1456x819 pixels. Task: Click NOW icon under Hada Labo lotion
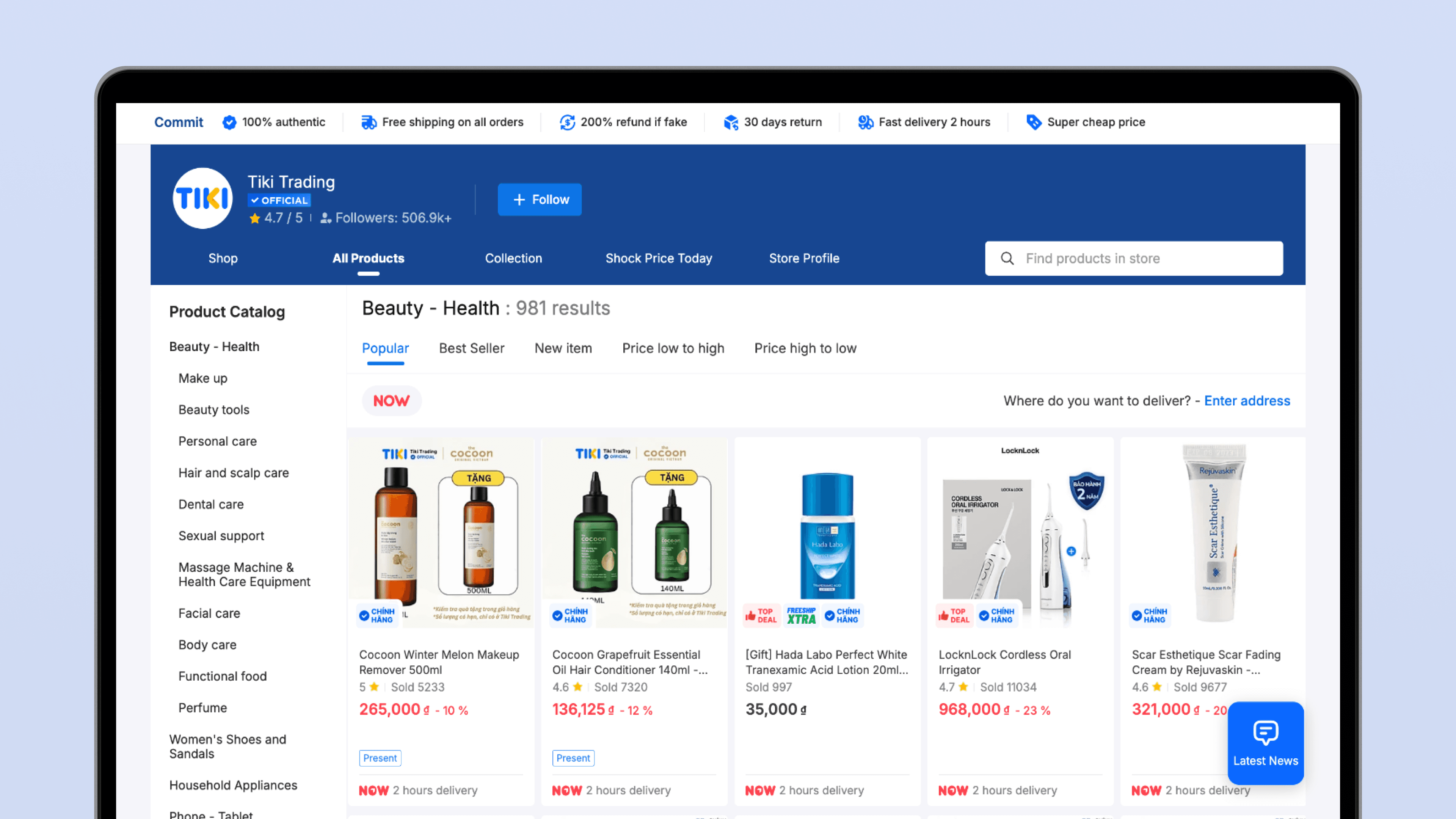(760, 791)
